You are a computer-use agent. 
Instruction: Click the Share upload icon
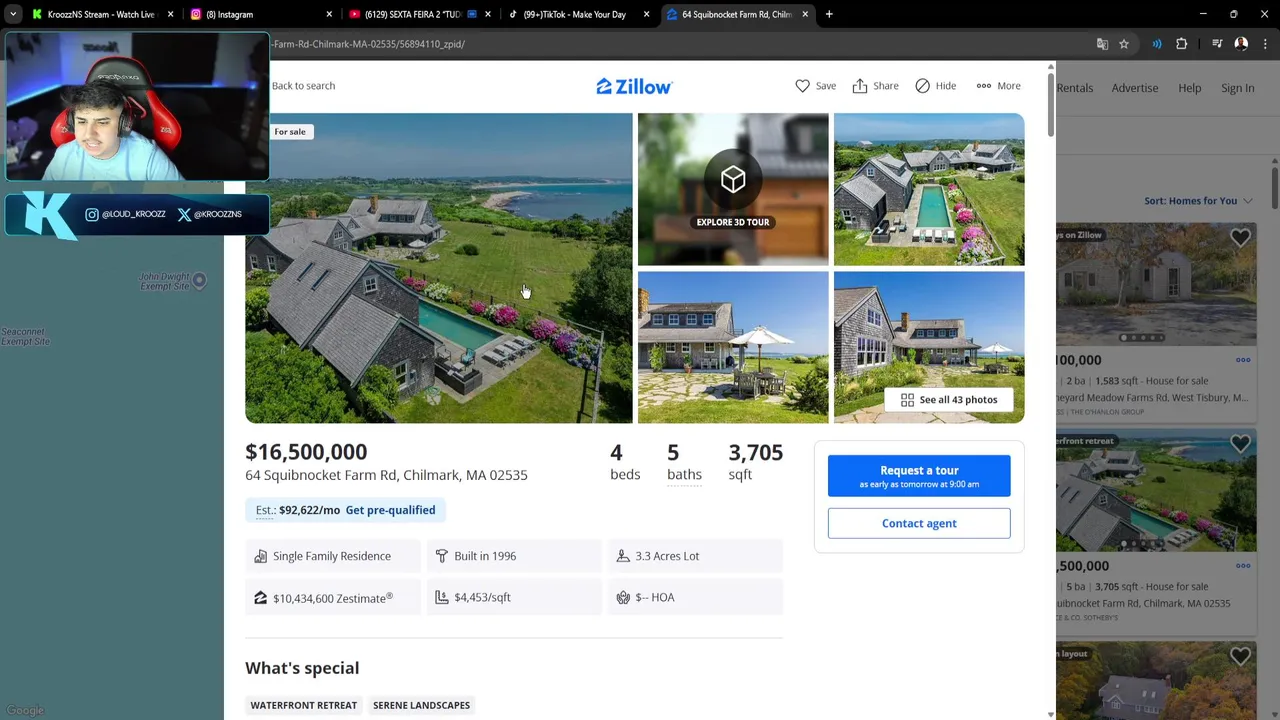point(860,86)
